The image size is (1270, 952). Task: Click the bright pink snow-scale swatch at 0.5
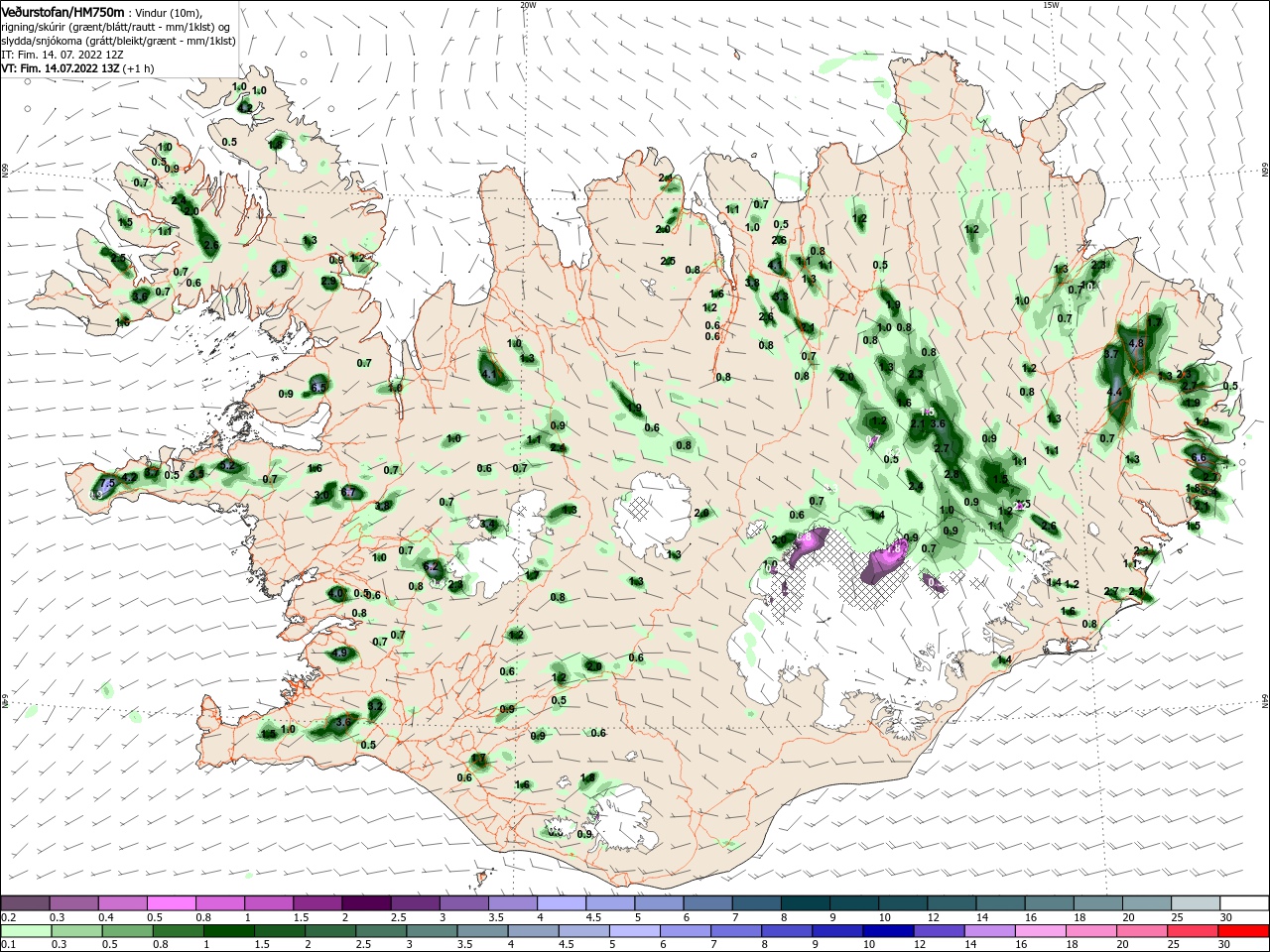point(171,903)
